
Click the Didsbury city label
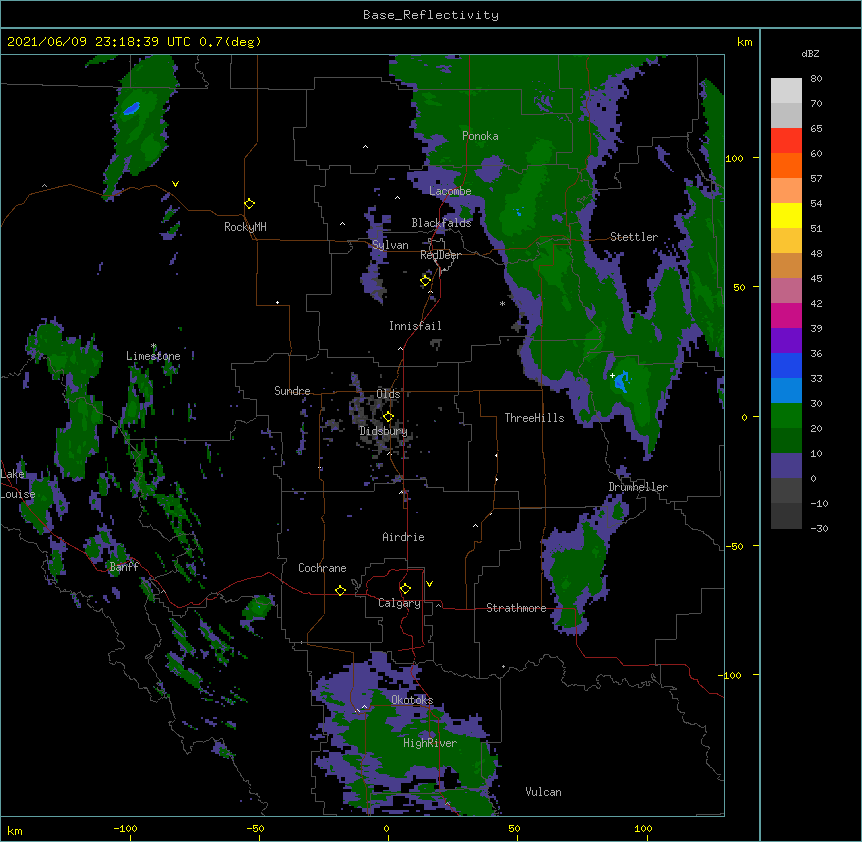tap(383, 431)
